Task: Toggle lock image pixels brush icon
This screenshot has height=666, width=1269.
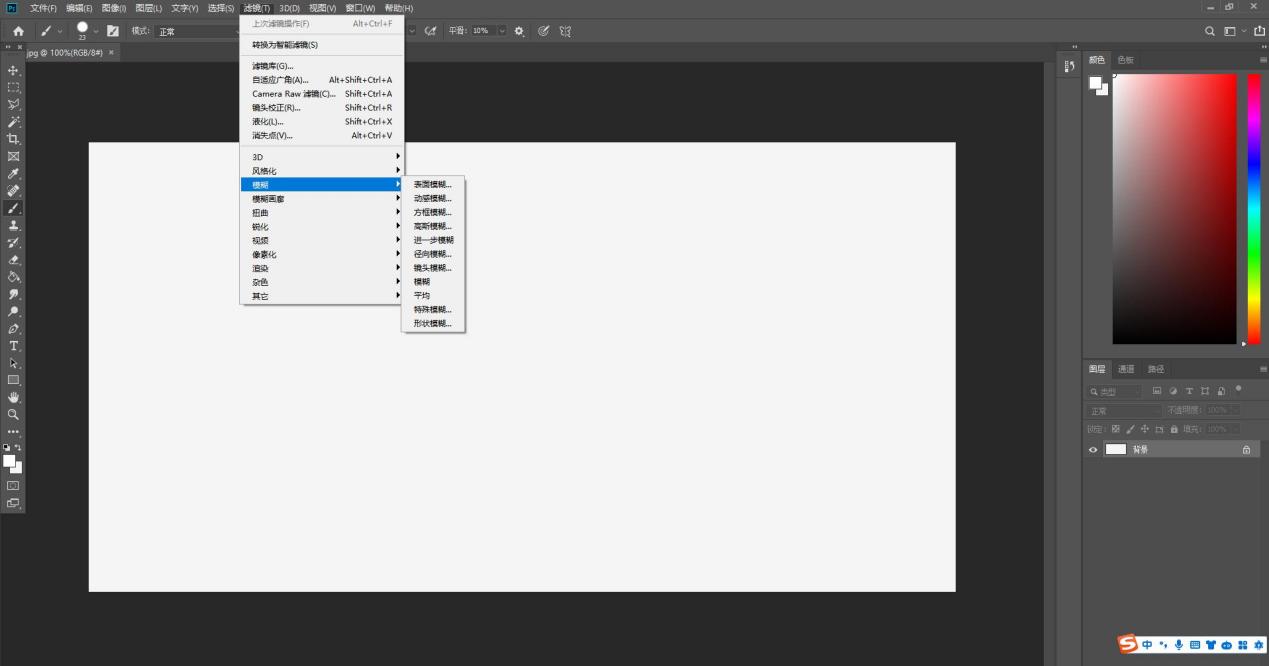Action: click(x=1131, y=429)
